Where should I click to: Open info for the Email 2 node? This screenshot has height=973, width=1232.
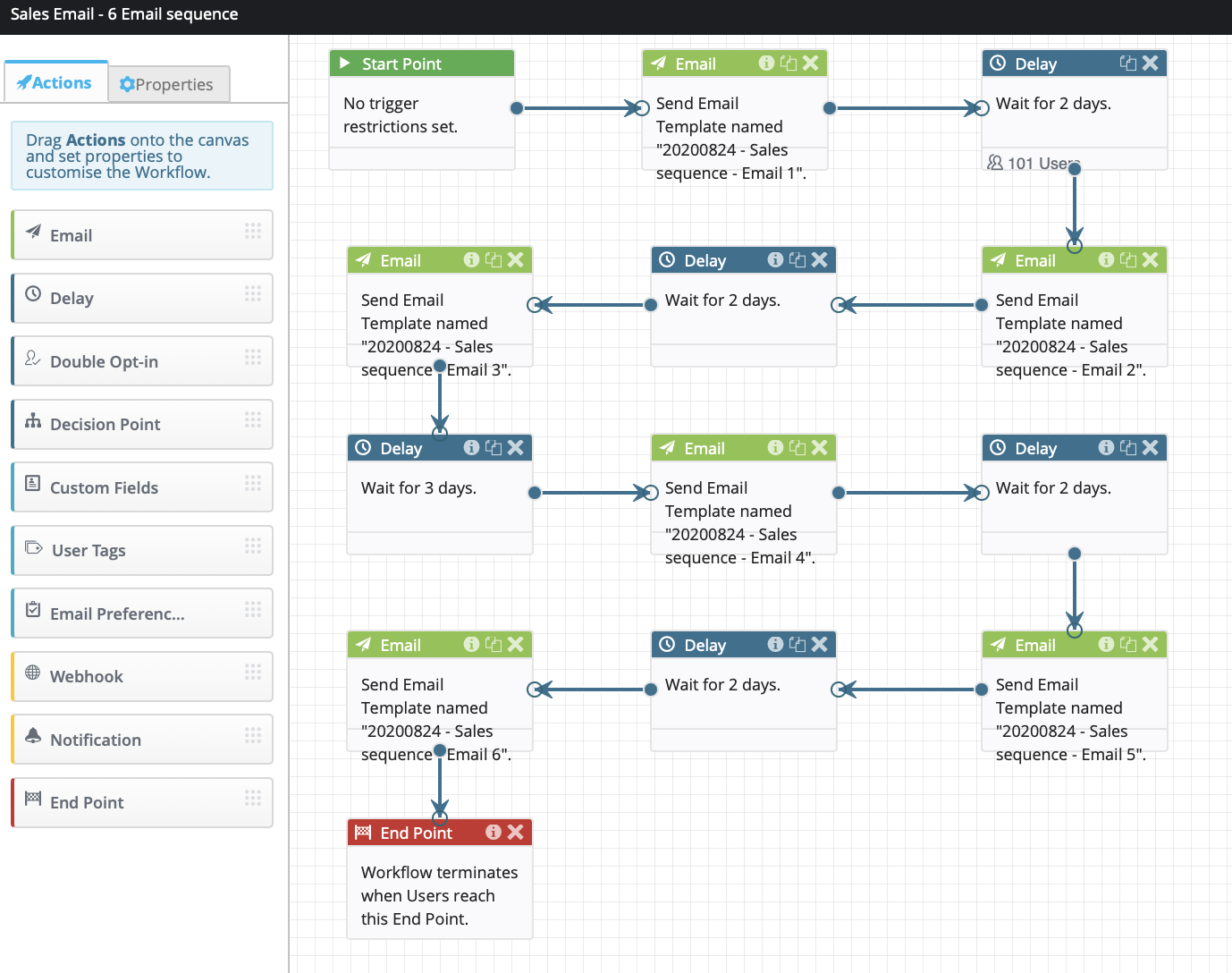tap(1106, 259)
